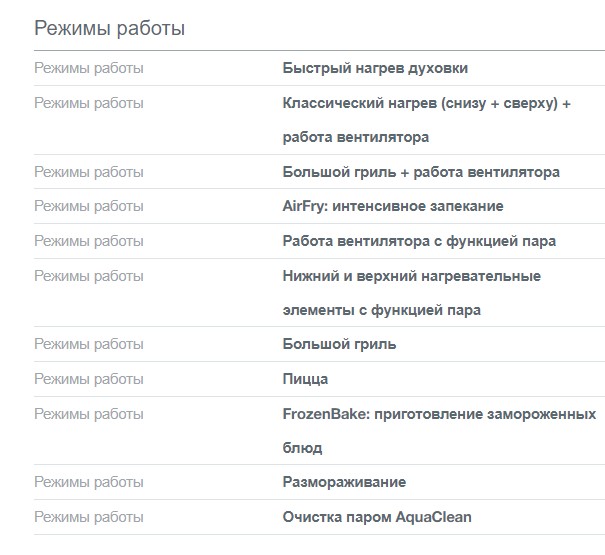605x555 pixels.
Task: Click the row label beside 'Размораживание'
Action: 89,482
